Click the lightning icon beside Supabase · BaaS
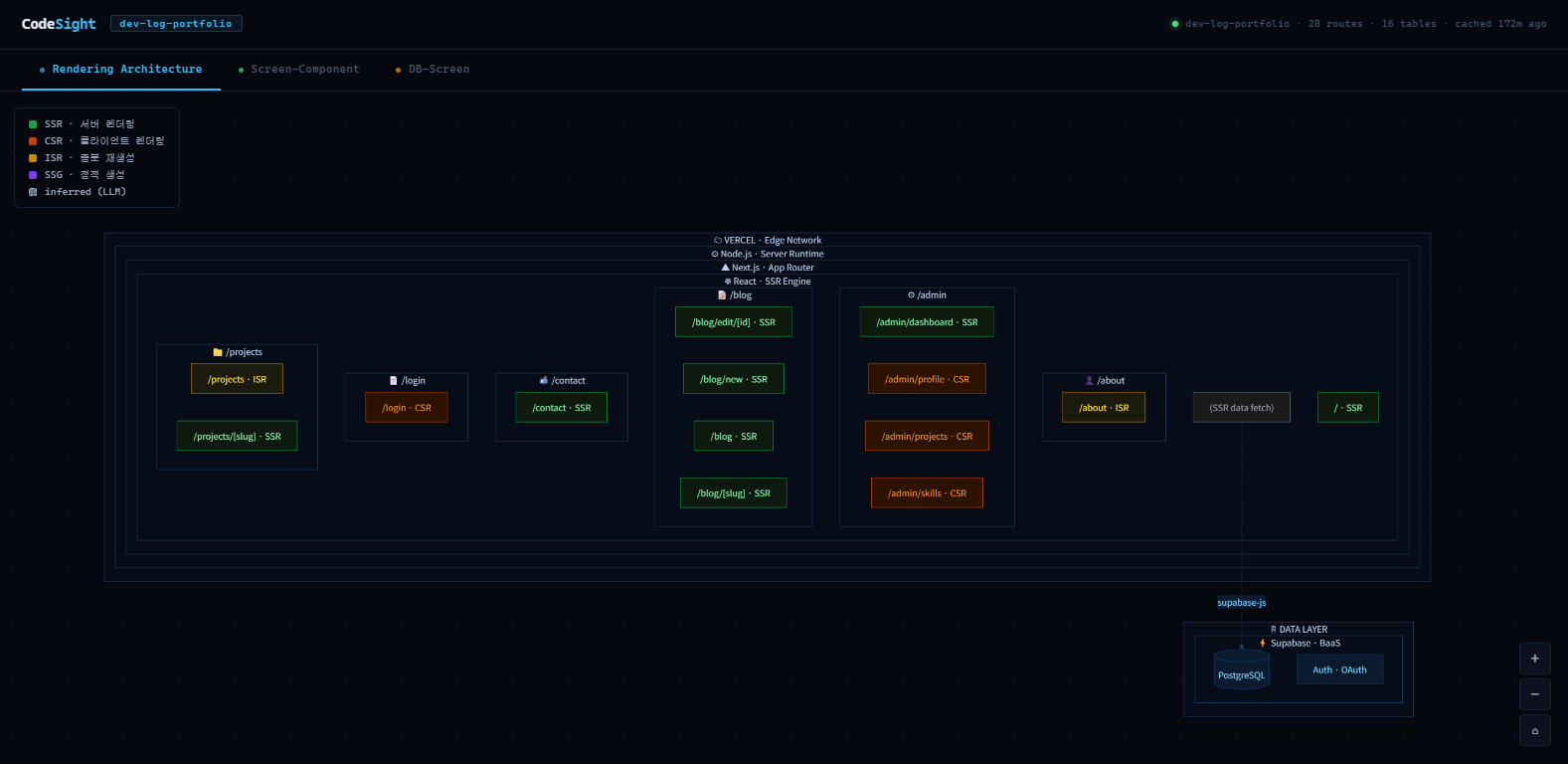This screenshot has width=1568, height=764. coord(1263,644)
